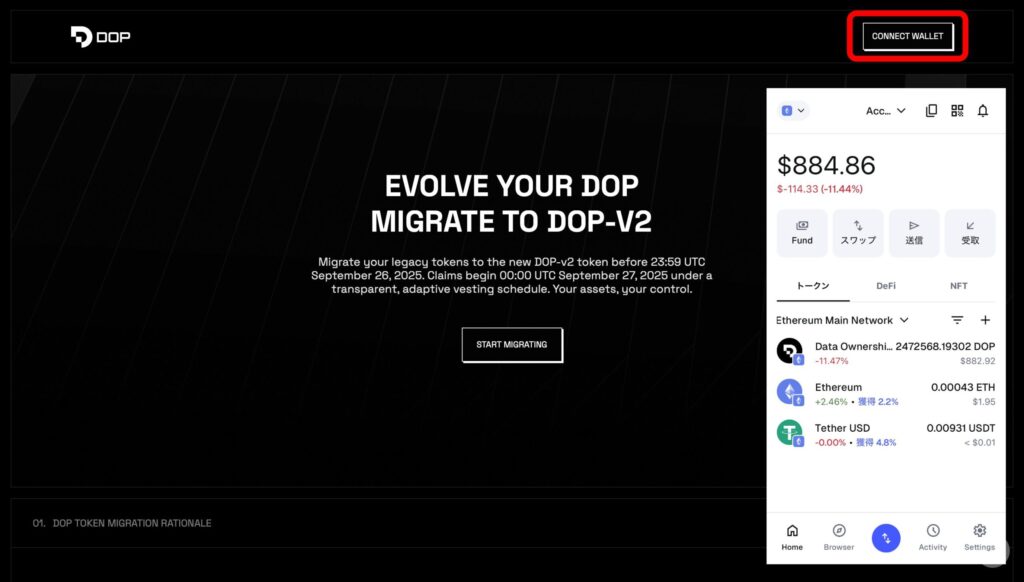Go to wallet Home tab
1024x582 pixels.
792,538
